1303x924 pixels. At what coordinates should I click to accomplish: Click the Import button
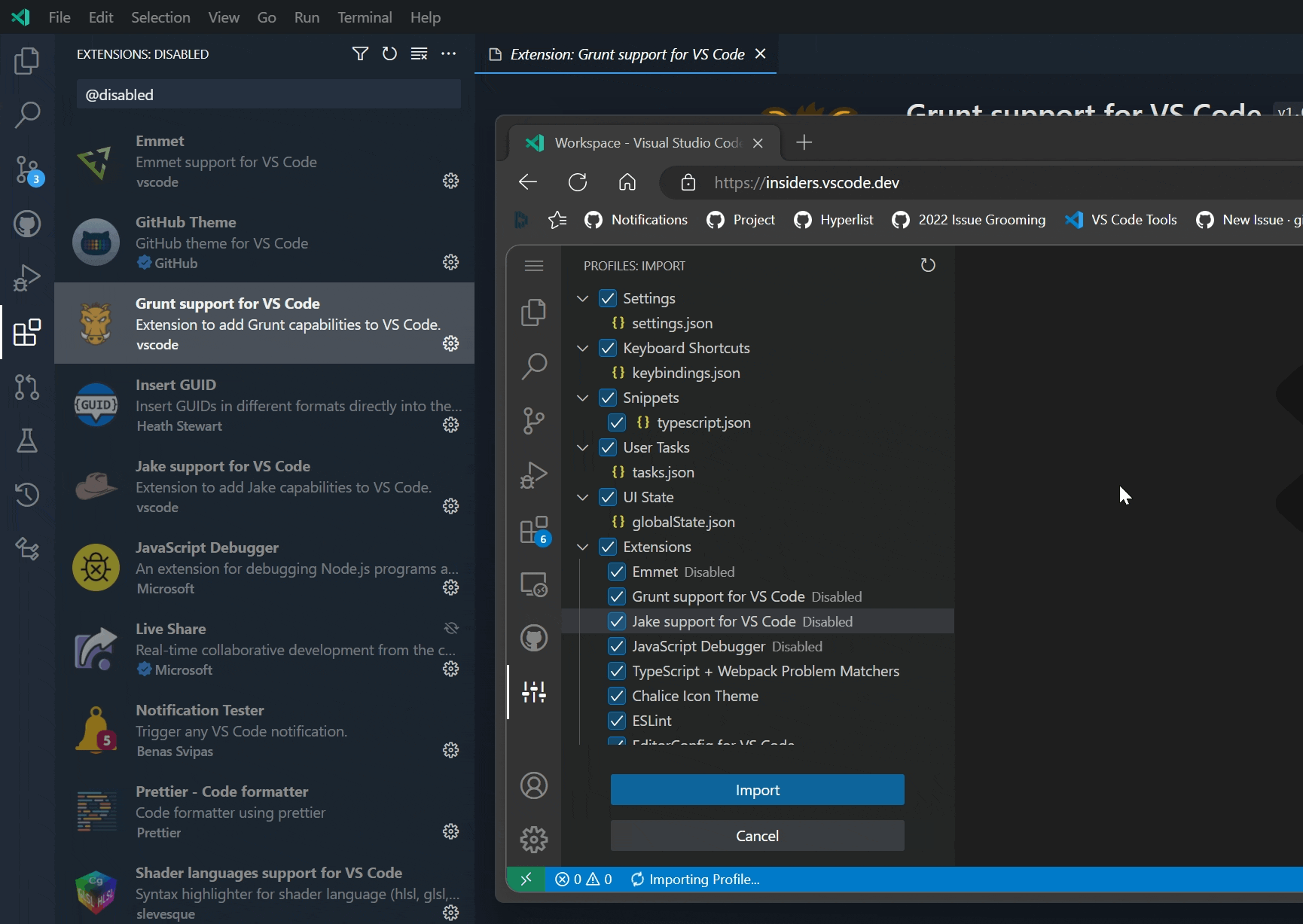[757, 789]
